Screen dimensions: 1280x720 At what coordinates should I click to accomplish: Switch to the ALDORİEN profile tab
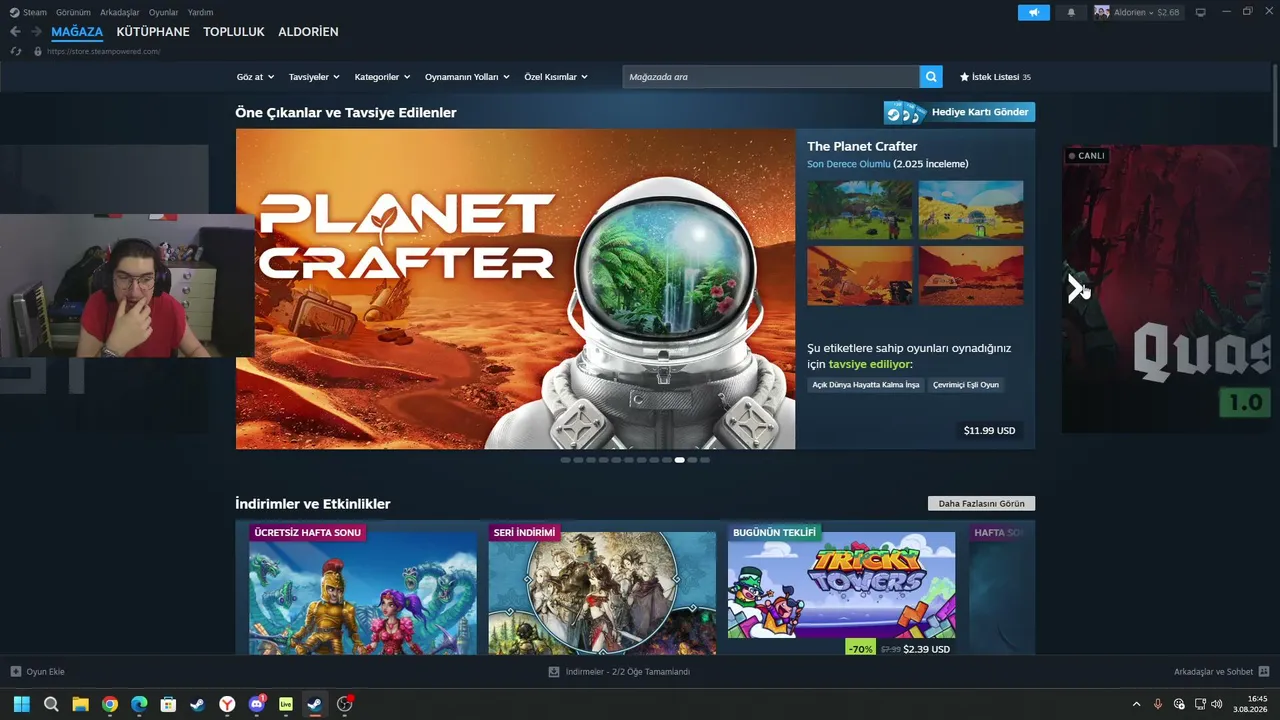coord(308,32)
